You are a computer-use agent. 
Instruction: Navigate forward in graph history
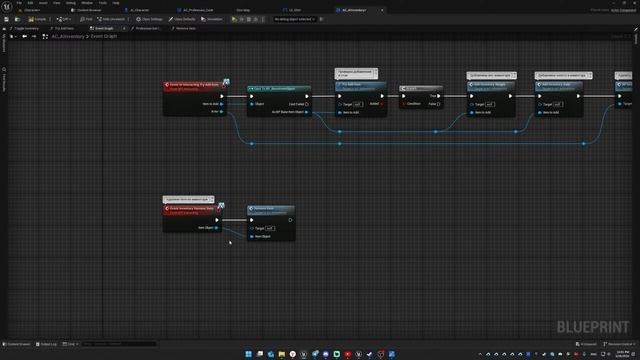point(34,36)
